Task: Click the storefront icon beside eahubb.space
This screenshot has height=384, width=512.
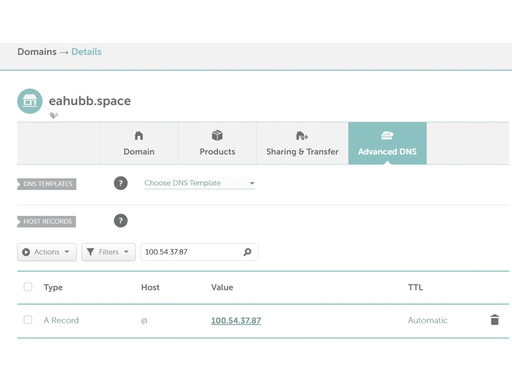Action: pos(30,101)
